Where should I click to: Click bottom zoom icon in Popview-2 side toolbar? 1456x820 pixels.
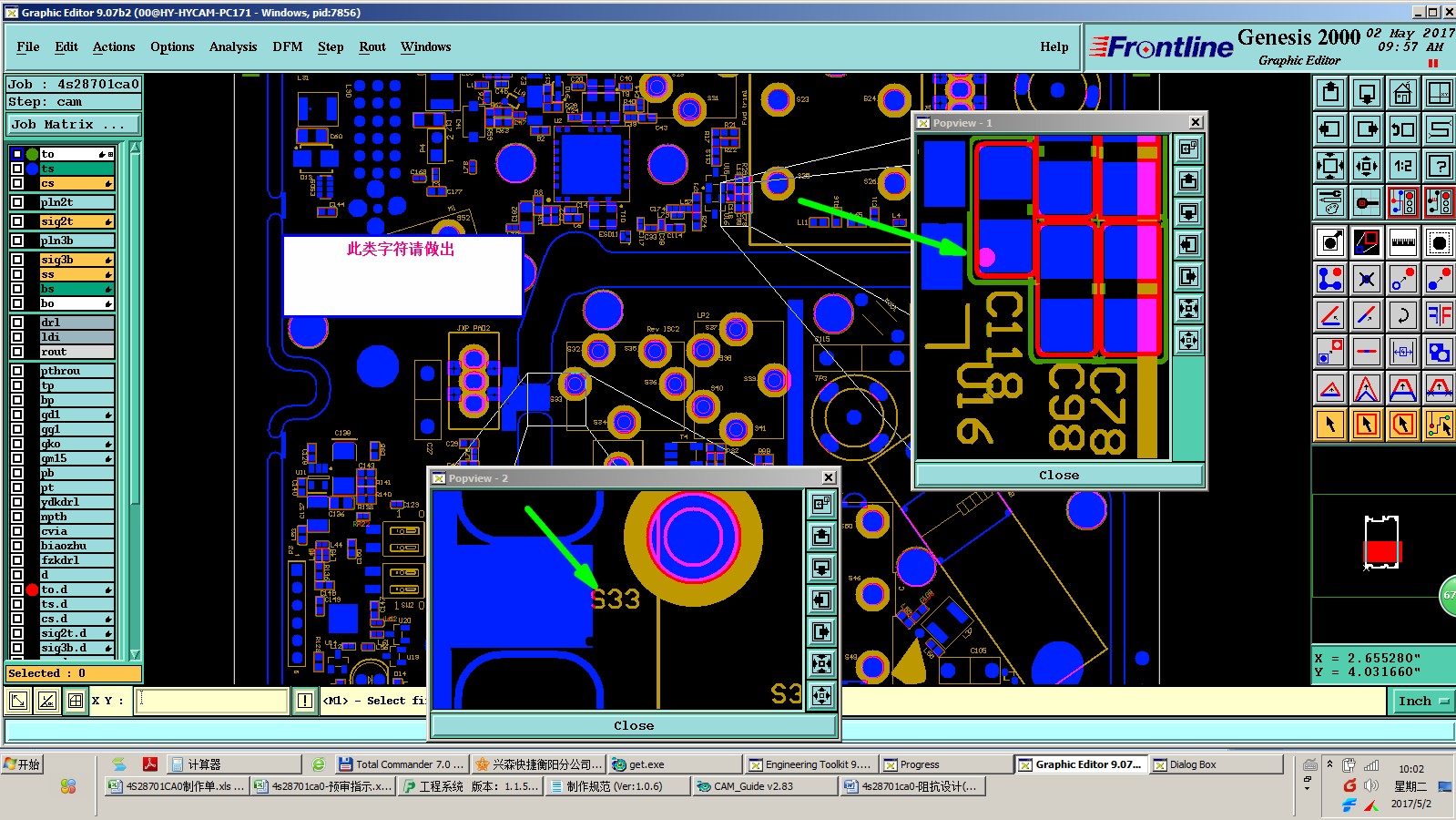pyautogui.click(x=821, y=696)
